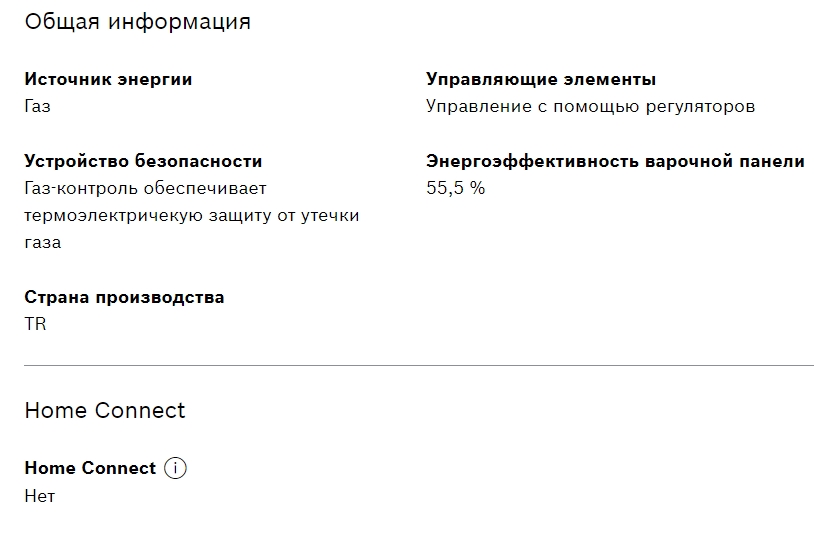The width and height of the screenshot is (814, 534).
Task: Click the "TR" country code value
Action: [35, 324]
